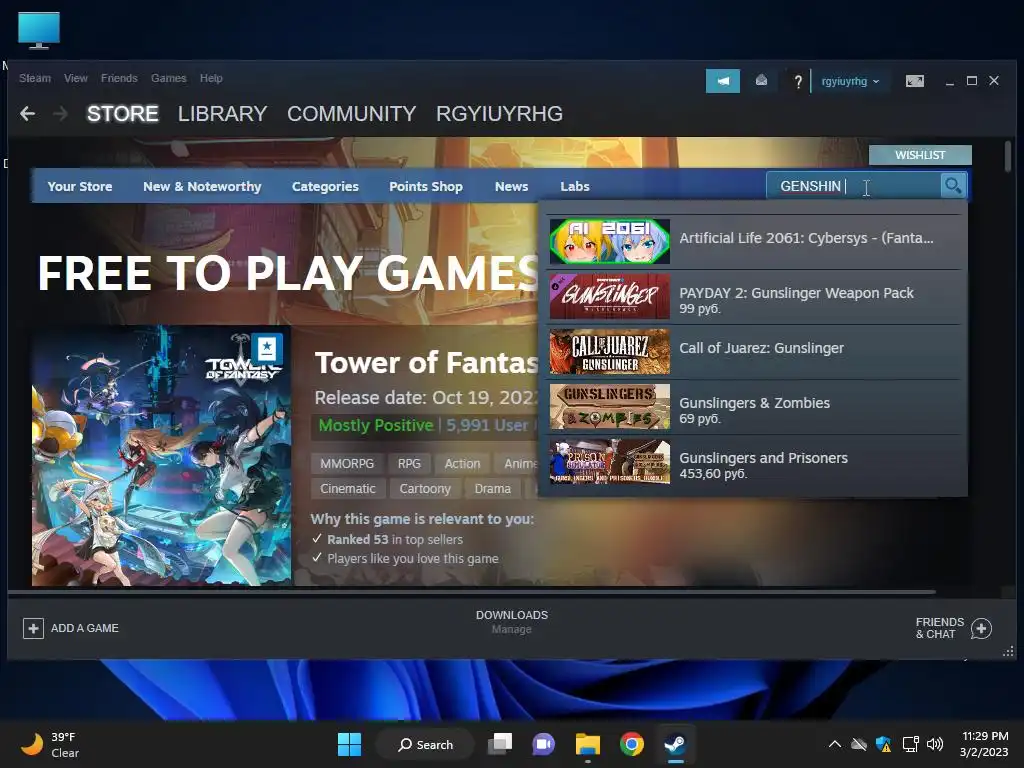Select PAYDAY 2: Gunslinger Weapon Pack result
Image resolution: width=1024 pixels, height=768 pixels.
(754, 296)
